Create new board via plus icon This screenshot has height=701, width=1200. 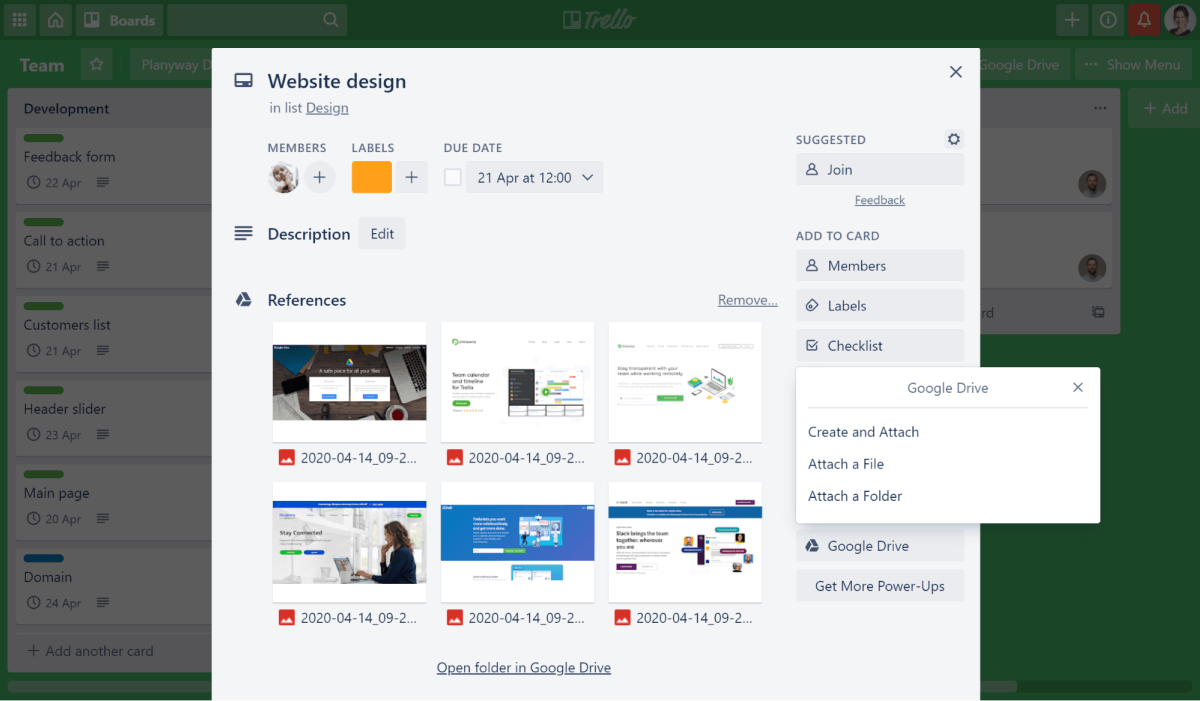pos(1072,19)
